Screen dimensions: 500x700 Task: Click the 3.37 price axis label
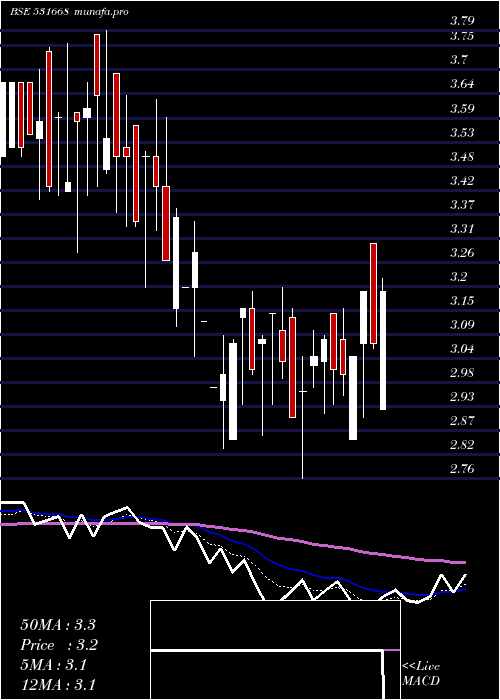462,205
